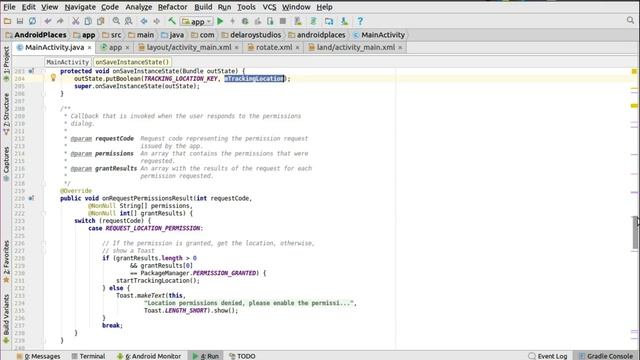Open the View menu
Screen dimensions: 640x360
pos(49,7)
